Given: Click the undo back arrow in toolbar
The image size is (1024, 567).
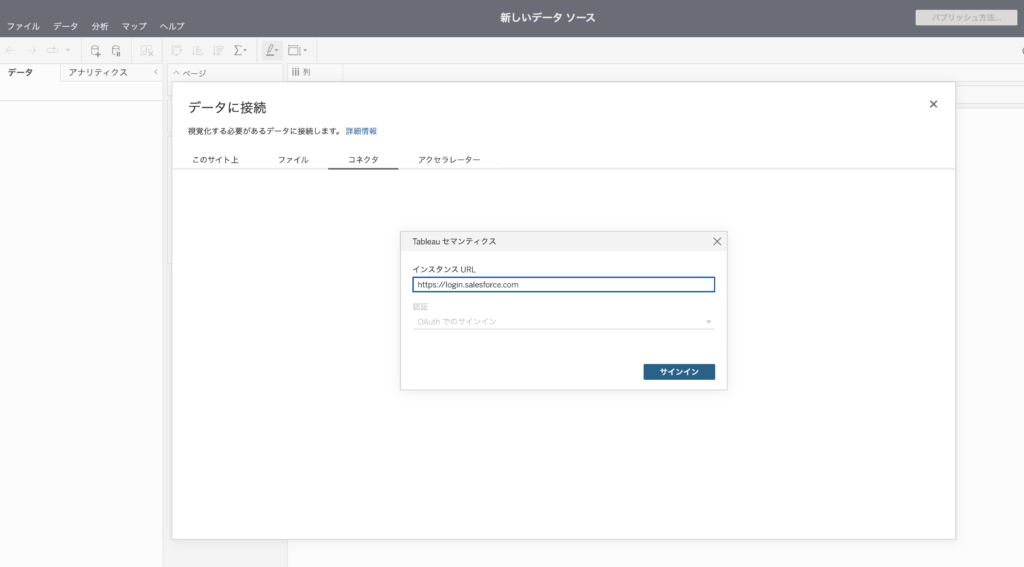Looking at the screenshot, I should [10, 50].
